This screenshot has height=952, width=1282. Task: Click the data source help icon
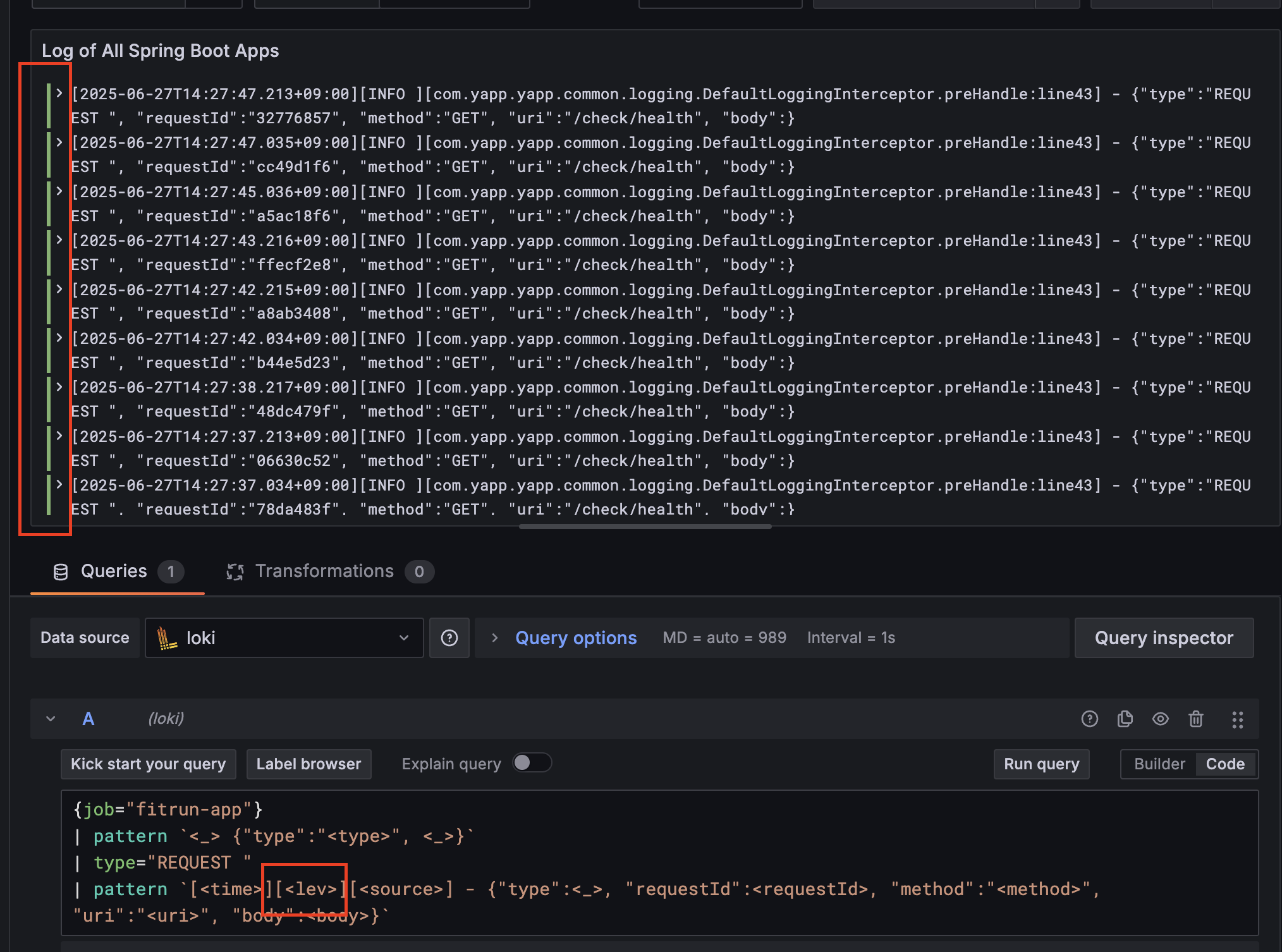449,638
